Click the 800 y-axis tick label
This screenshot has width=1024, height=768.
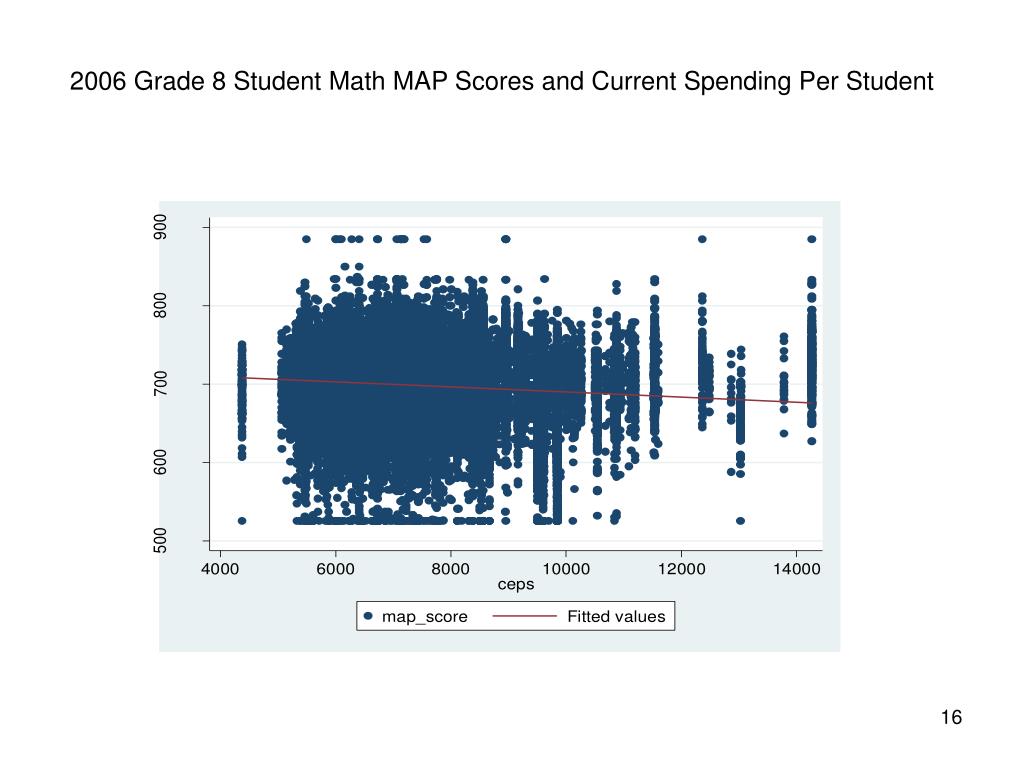click(160, 306)
